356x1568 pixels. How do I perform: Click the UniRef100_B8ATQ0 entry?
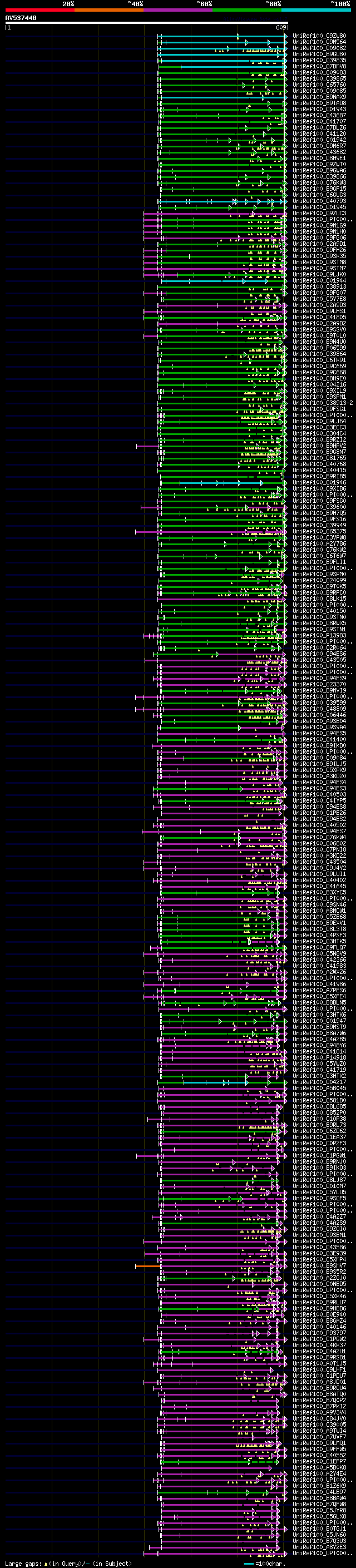[319, 1394]
